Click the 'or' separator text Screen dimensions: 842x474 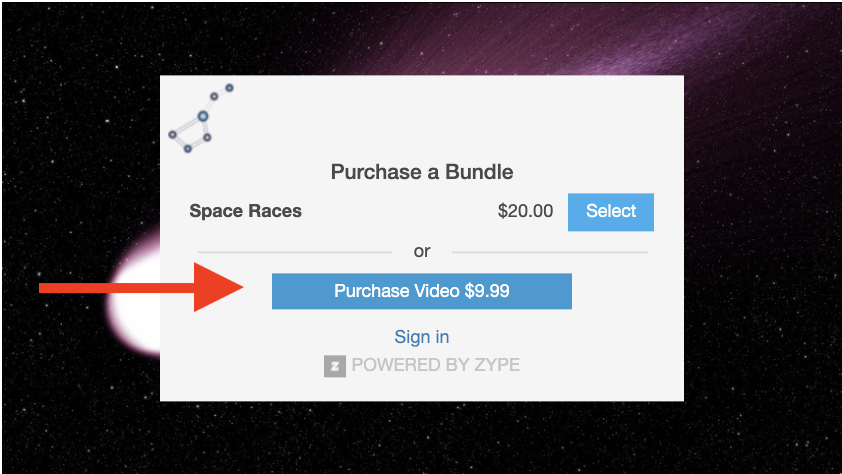coord(422,251)
